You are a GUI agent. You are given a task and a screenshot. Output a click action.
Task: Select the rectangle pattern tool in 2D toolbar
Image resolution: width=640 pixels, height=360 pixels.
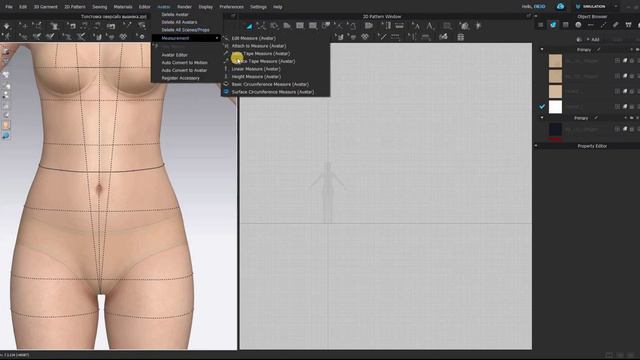[x=300, y=26]
